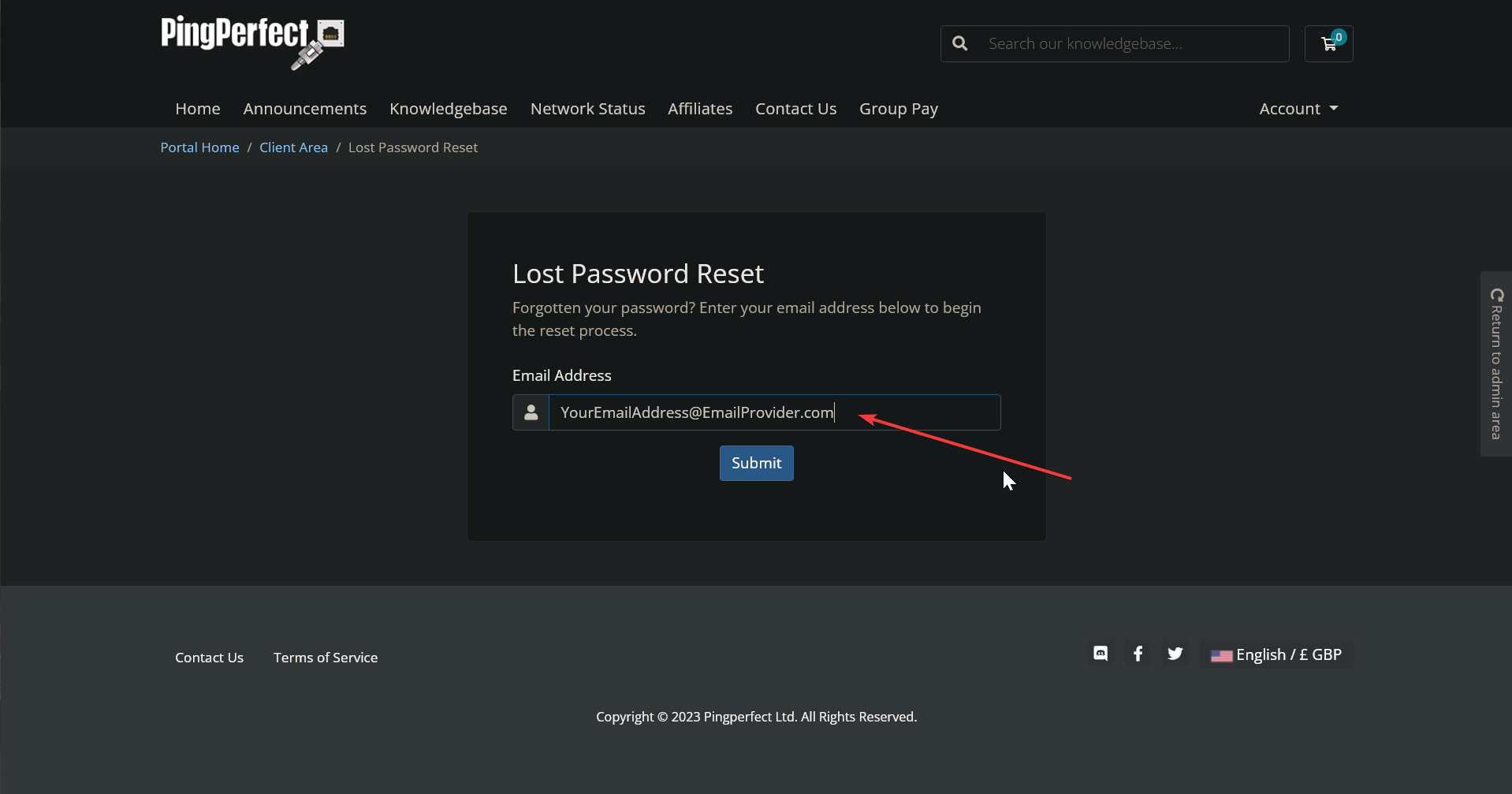Open the Discord social link

pos(1100,654)
